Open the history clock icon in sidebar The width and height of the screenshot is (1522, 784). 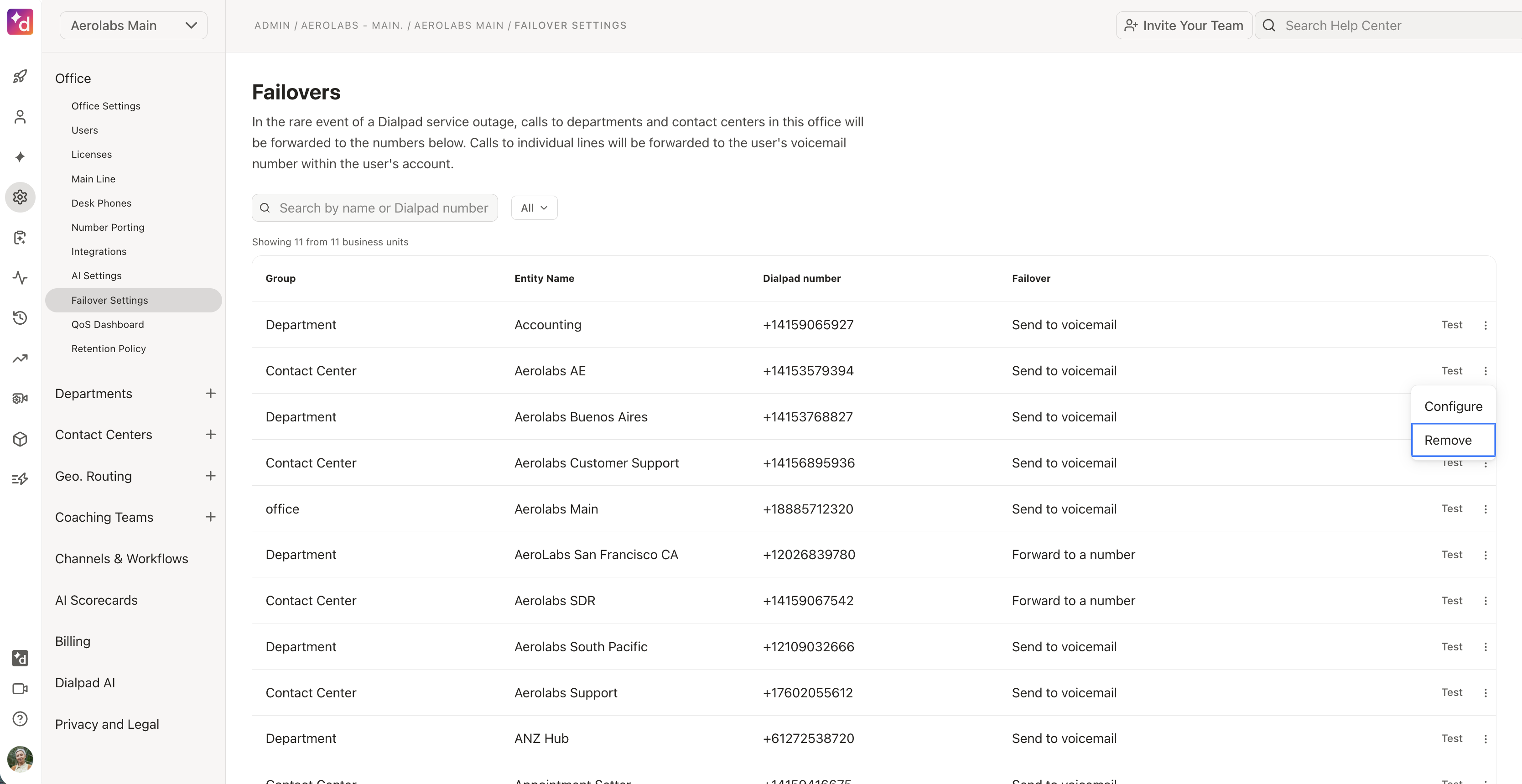20,318
